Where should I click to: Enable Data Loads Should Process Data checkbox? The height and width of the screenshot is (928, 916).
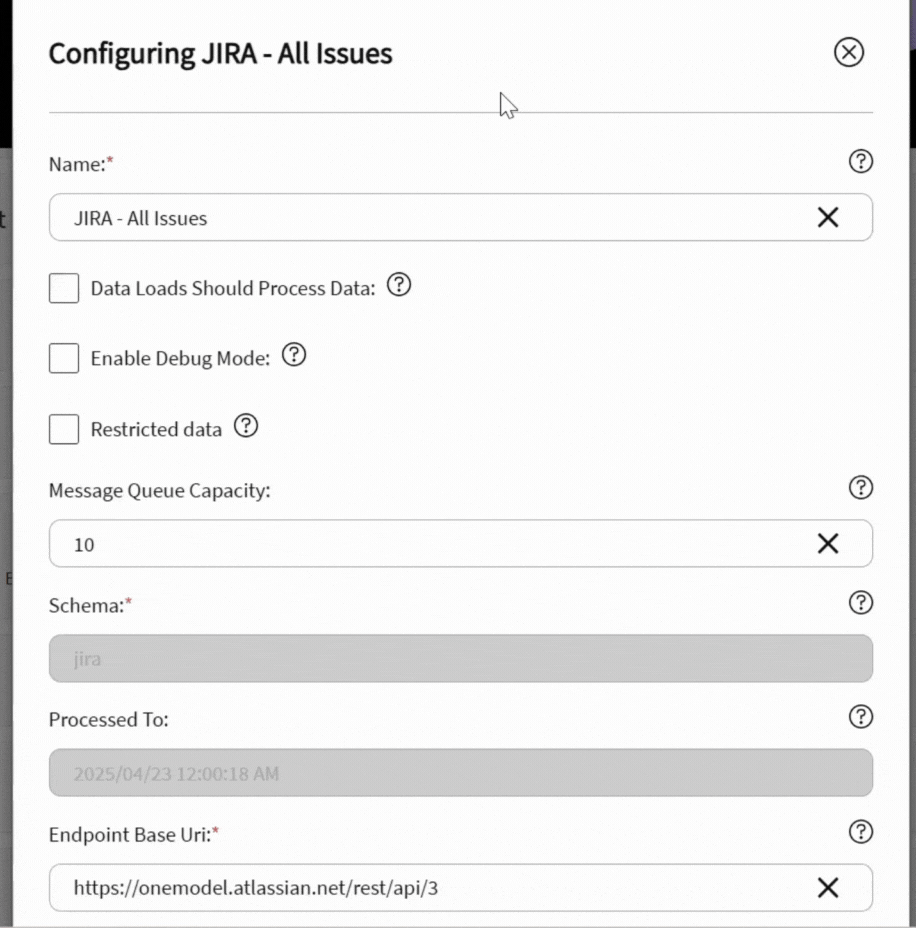64,288
